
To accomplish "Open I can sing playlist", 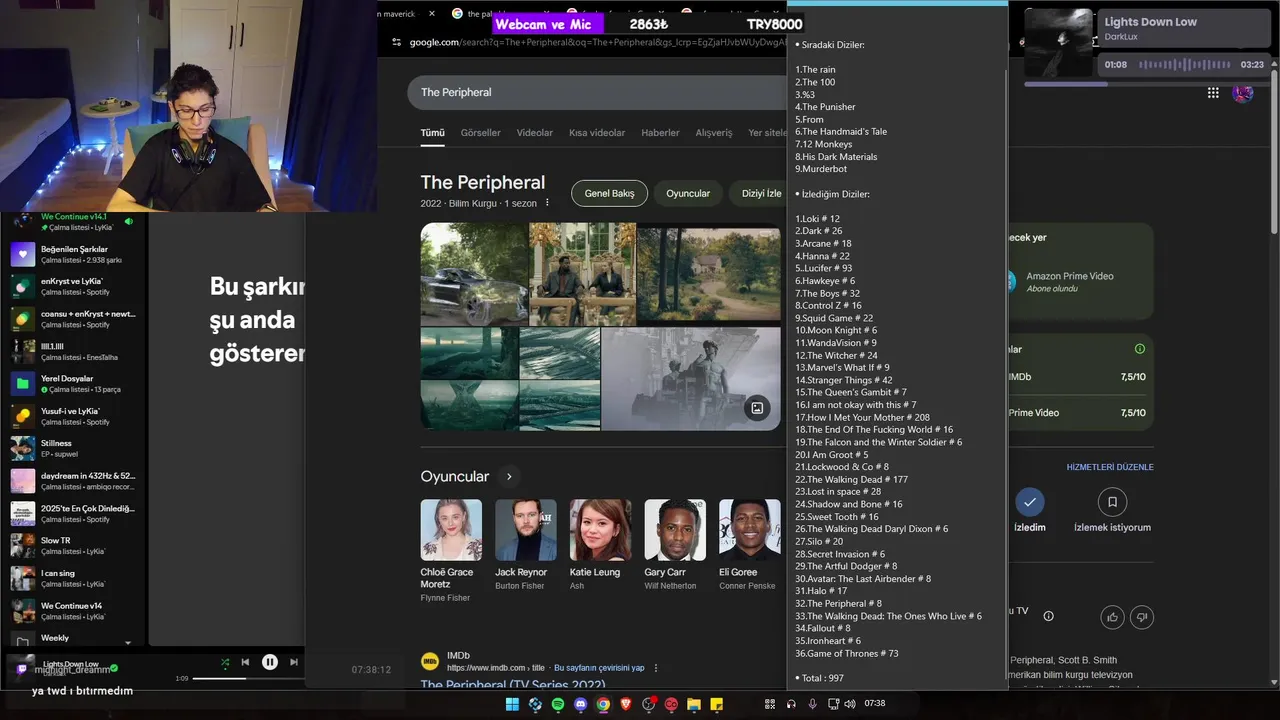I will (76, 579).
